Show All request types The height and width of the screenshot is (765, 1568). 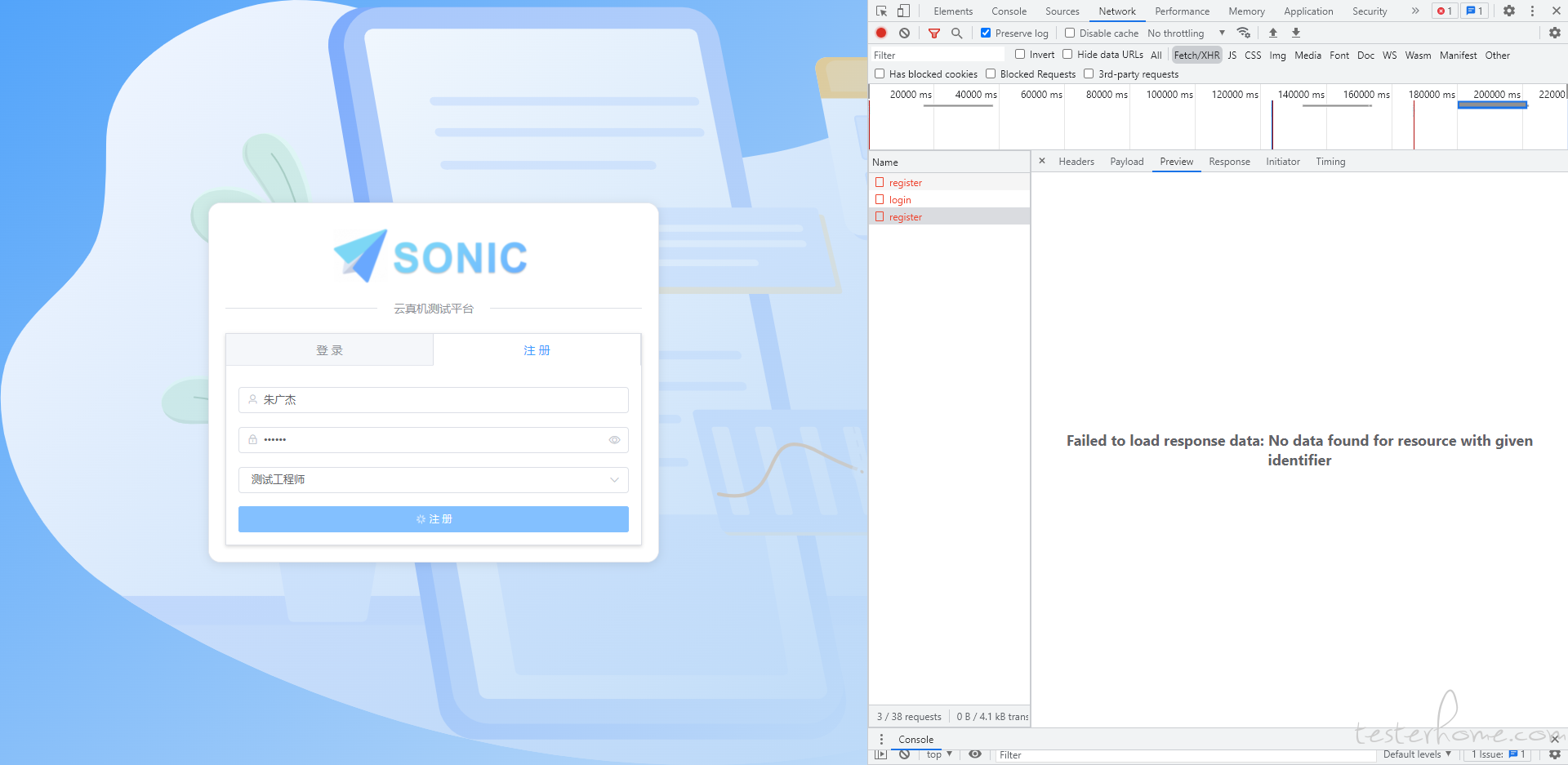[1156, 55]
